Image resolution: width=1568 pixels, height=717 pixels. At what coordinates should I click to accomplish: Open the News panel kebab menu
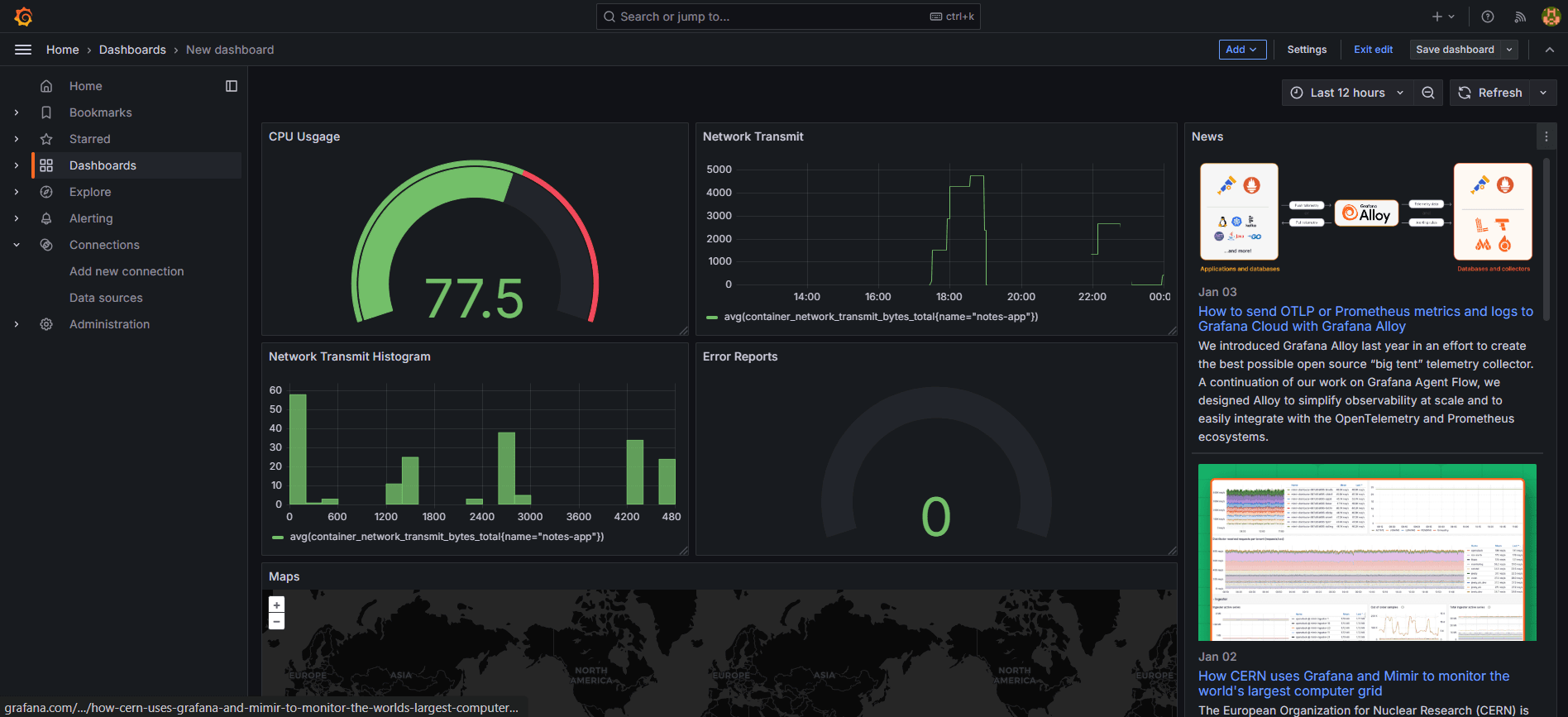1546,136
